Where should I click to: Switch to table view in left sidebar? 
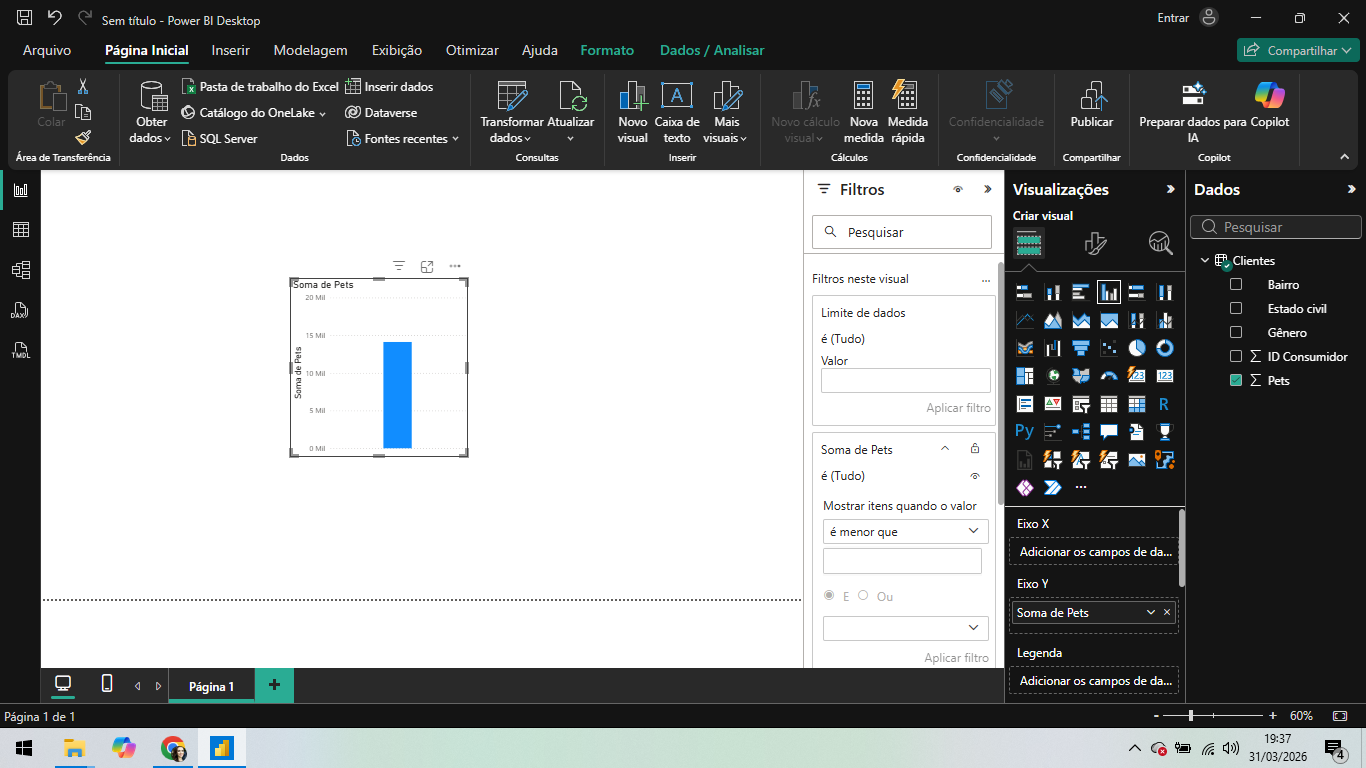click(x=20, y=230)
